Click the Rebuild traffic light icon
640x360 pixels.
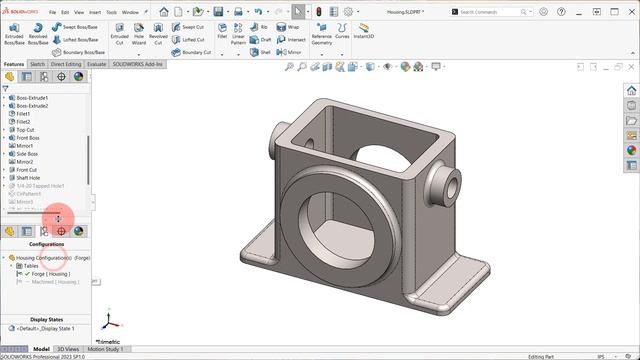pos(319,12)
